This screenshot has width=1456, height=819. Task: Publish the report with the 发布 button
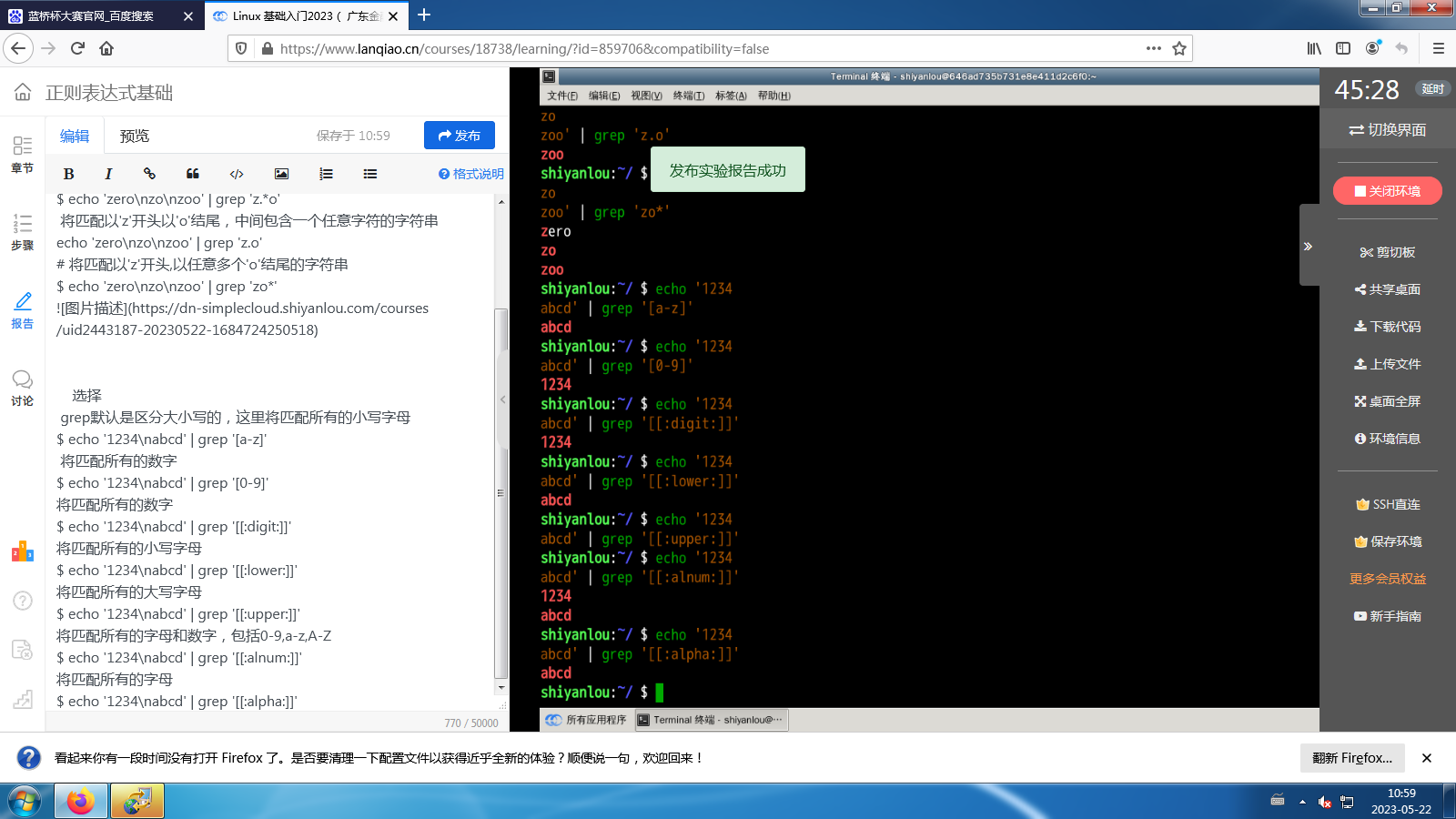[460, 136]
